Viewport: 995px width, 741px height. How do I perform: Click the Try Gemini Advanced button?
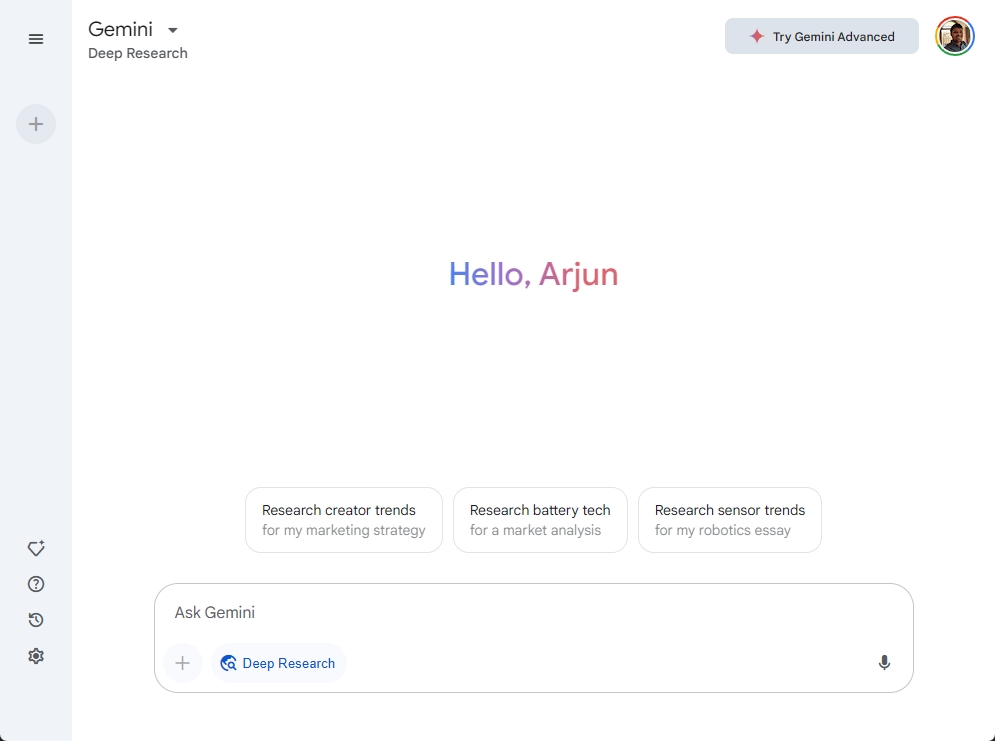822,36
